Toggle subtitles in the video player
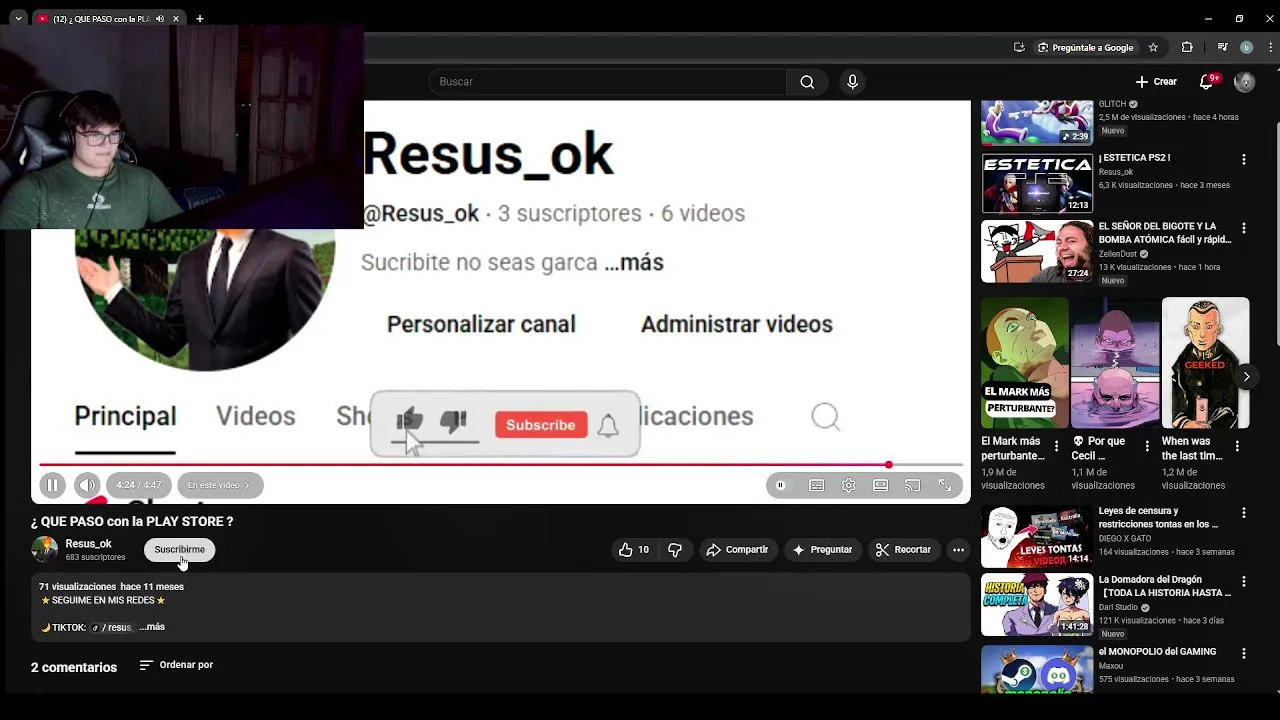Viewport: 1280px width, 720px height. click(x=816, y=485)
